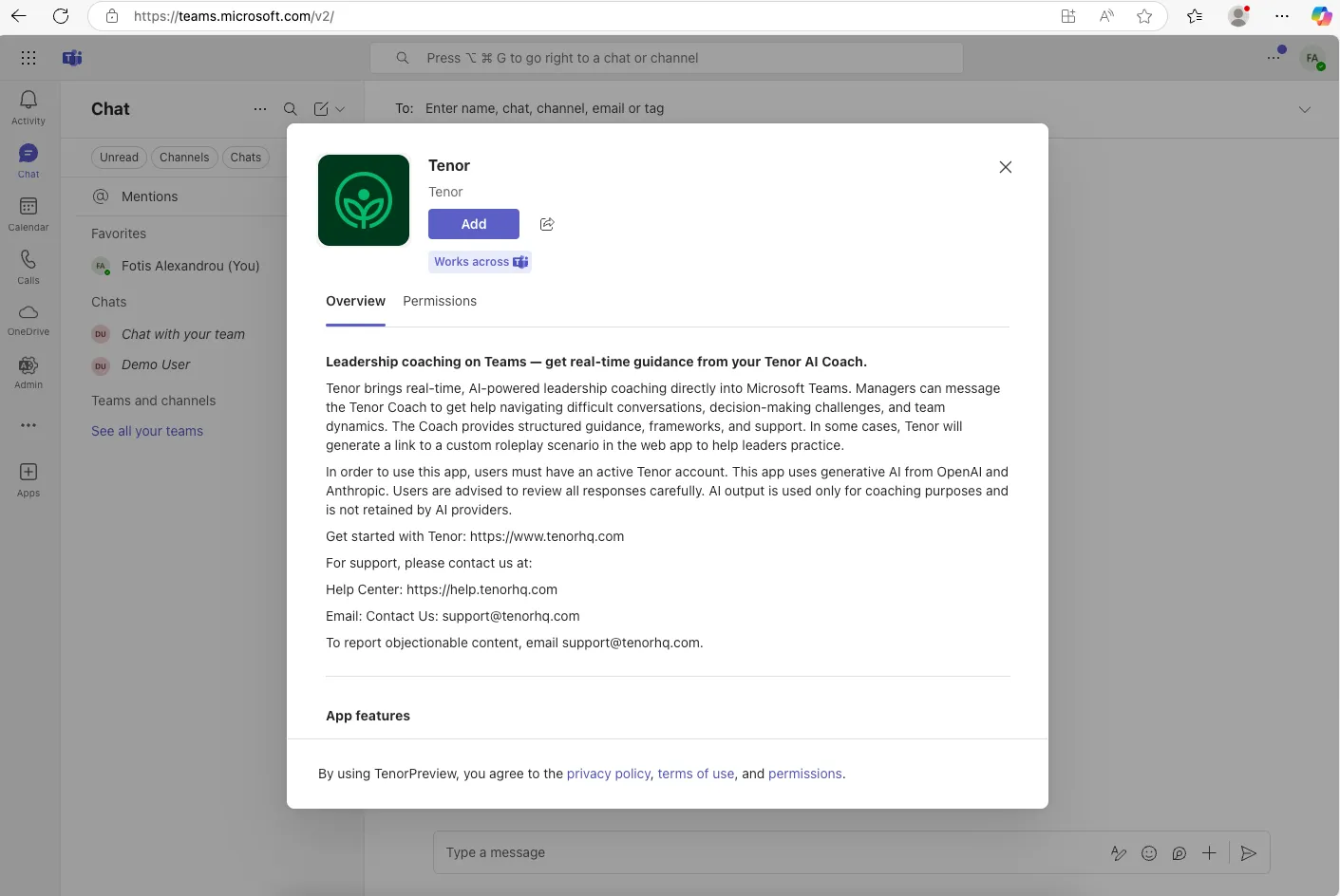This screenshot has width=1340, height=896.
Task: Open message formatting options
Action: pyautogui.click(x=1119, y=853)
